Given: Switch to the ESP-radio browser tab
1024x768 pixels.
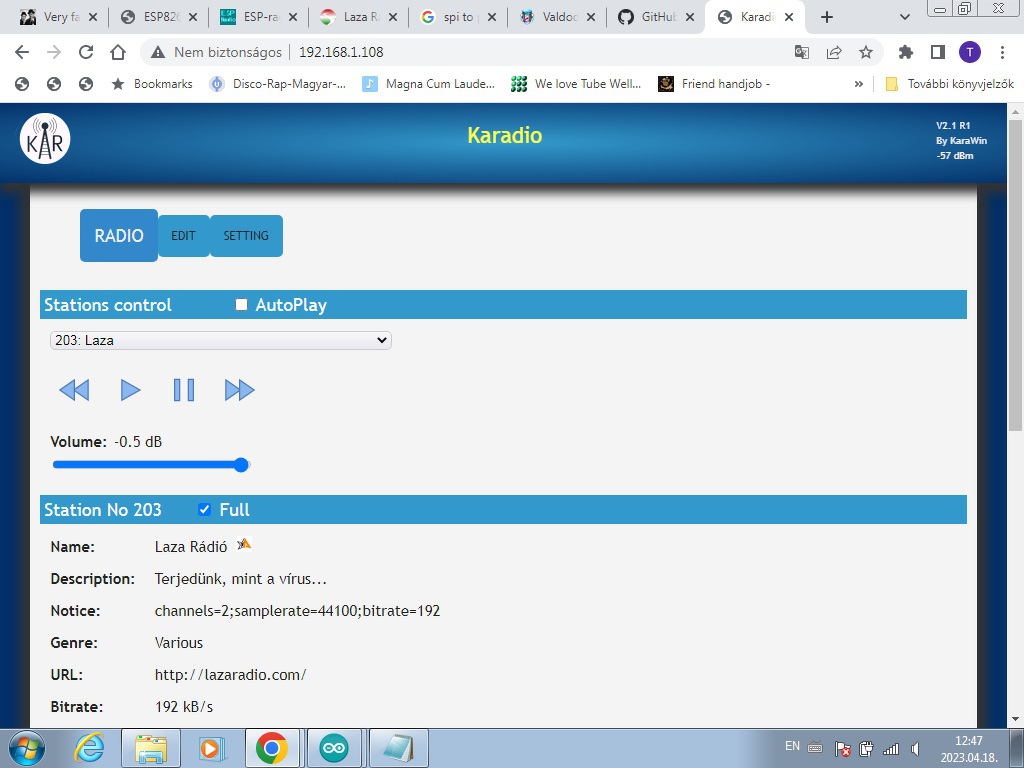Looking at the screenshot, I should click(259, 17).
